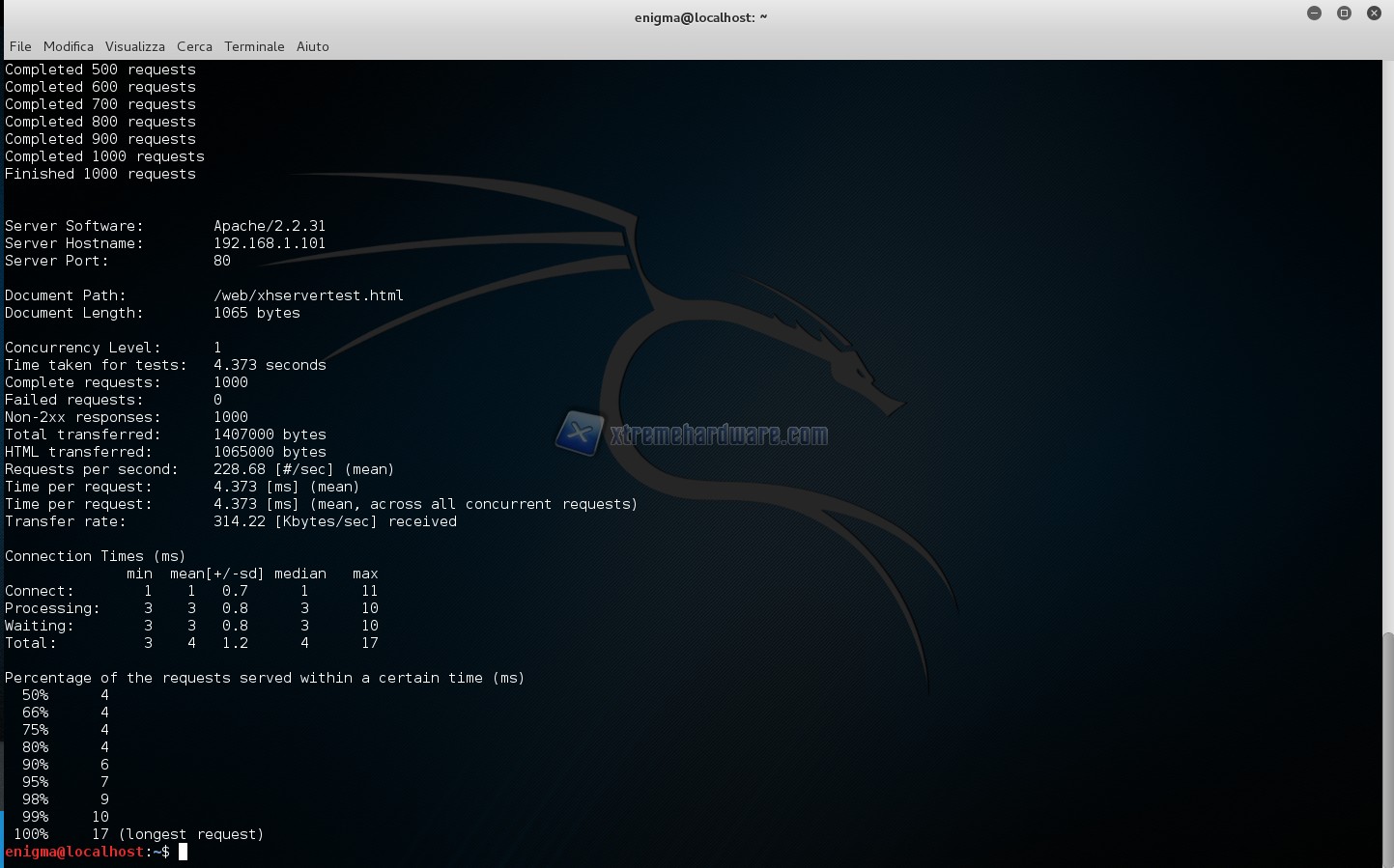This screenshot has height=868, width=1394.
Task: Click the 192.168.1.101 hostname text
Action: pyautogui.click(x=270, y=243)
